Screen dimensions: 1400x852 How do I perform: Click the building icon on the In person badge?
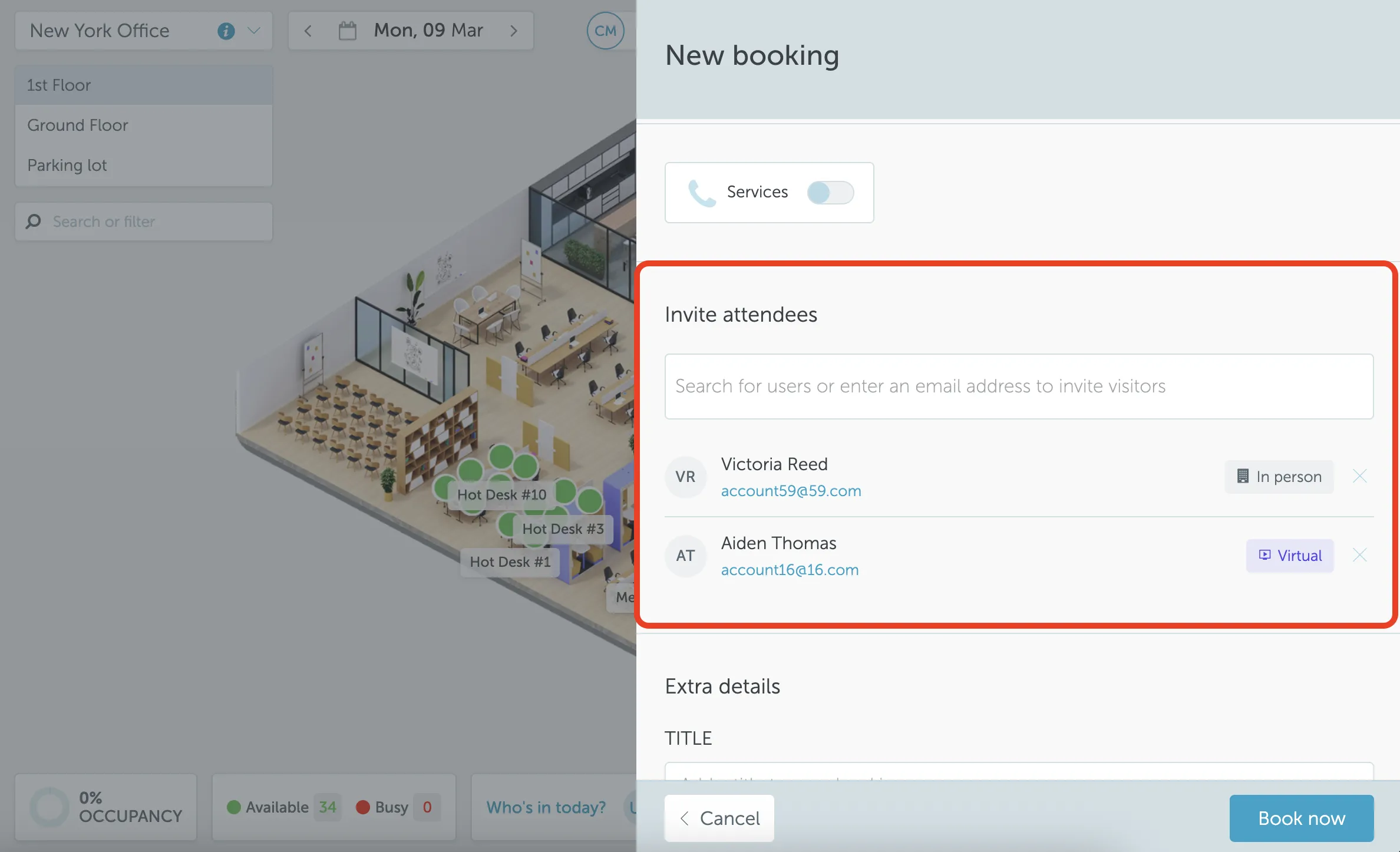click(x=1243, y=477)
